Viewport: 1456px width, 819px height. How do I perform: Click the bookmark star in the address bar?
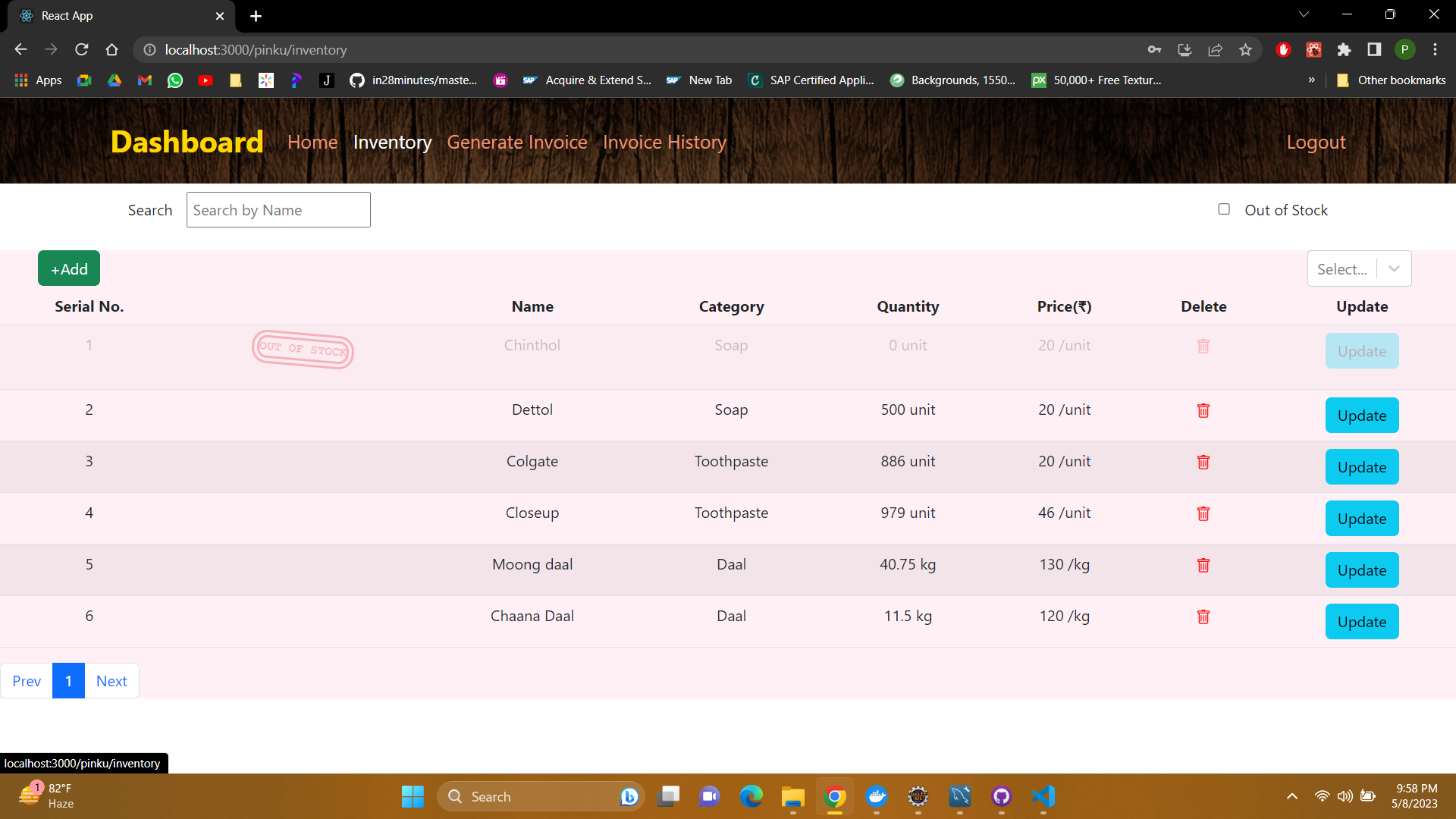click(1244, 49)
